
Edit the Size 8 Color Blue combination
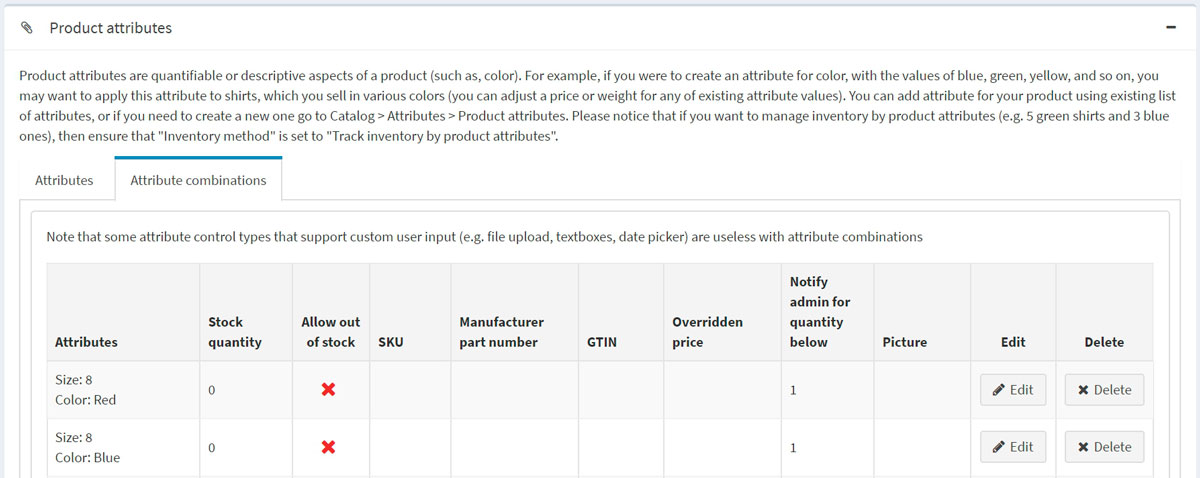point(1013,447)
